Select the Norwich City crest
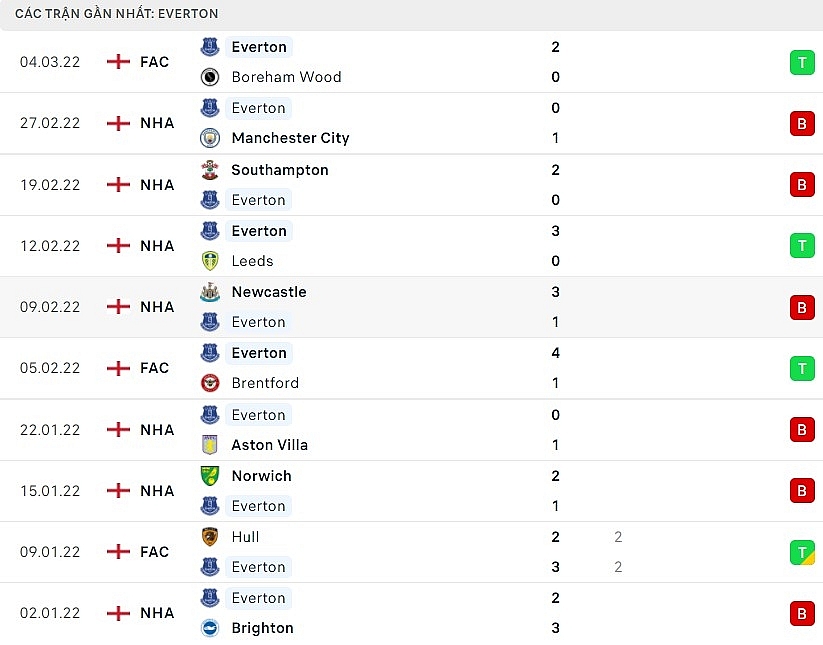 click(210, 476)
